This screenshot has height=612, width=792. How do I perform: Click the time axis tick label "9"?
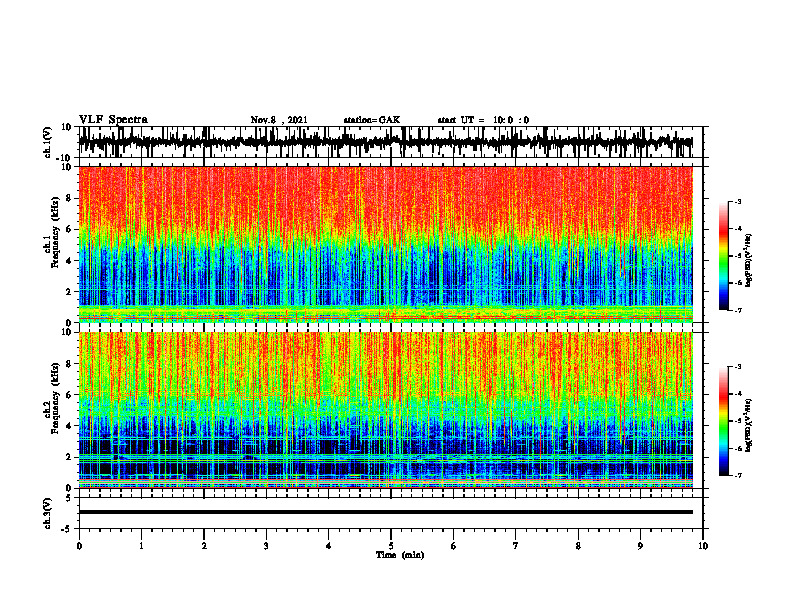pyautogui.click(x=640, y=546)
